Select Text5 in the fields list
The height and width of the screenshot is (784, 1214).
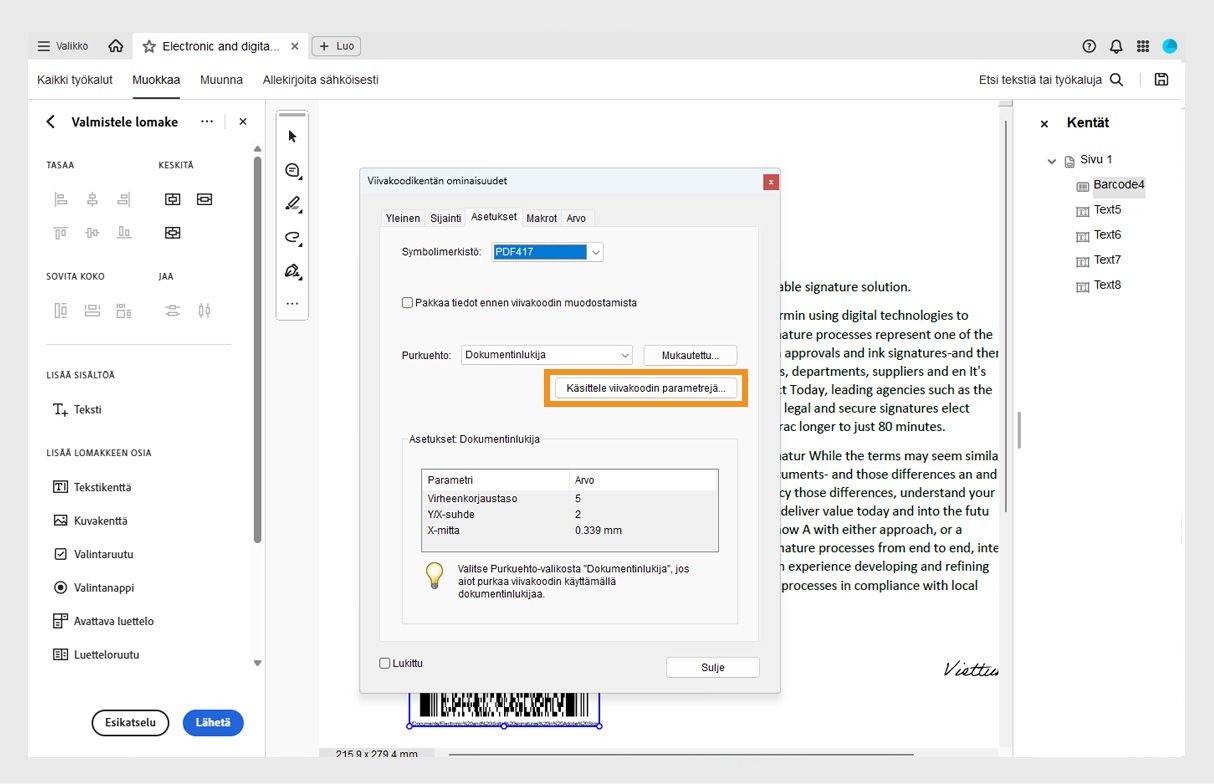tap(1107, 210)
